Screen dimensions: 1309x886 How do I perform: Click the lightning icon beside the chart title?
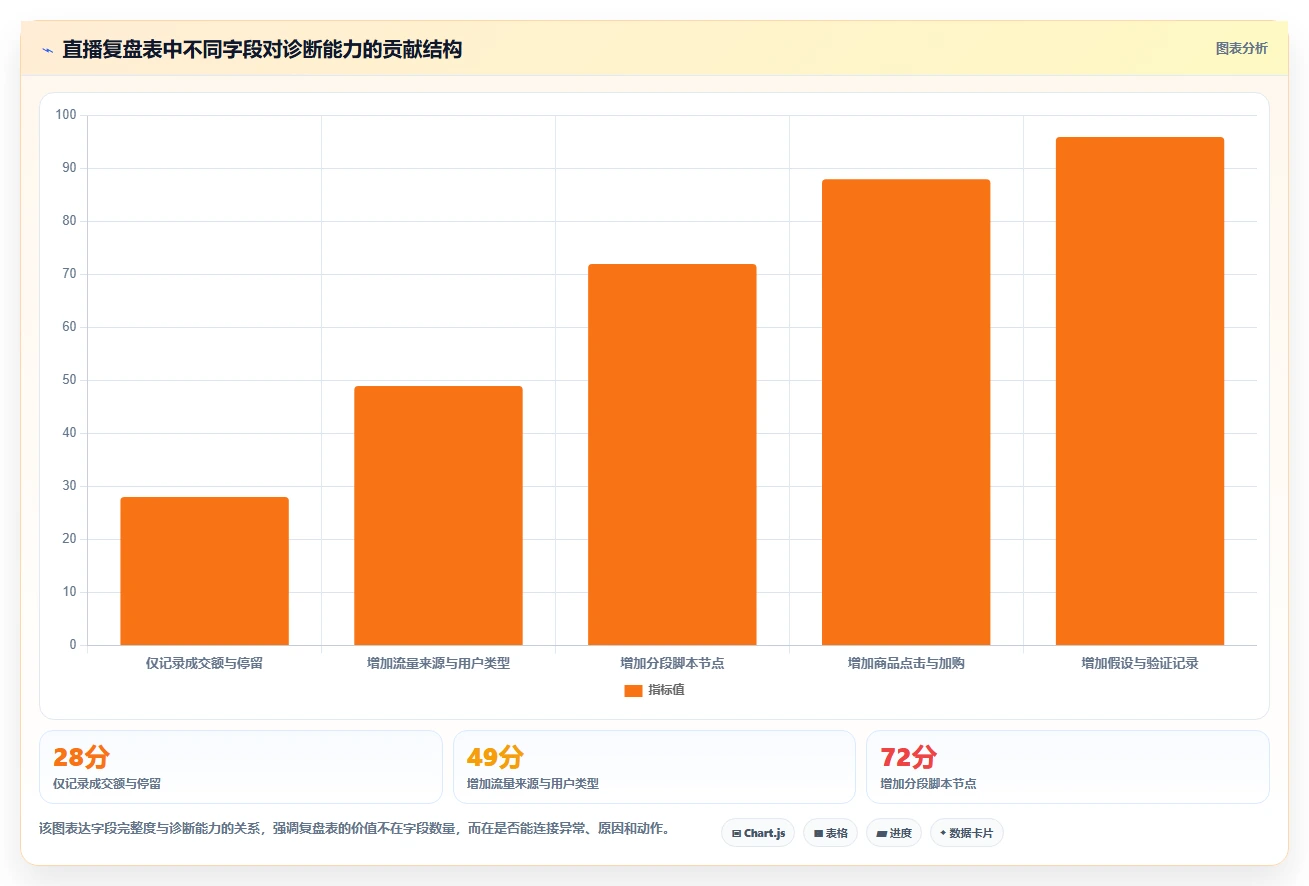pos(47,50)
